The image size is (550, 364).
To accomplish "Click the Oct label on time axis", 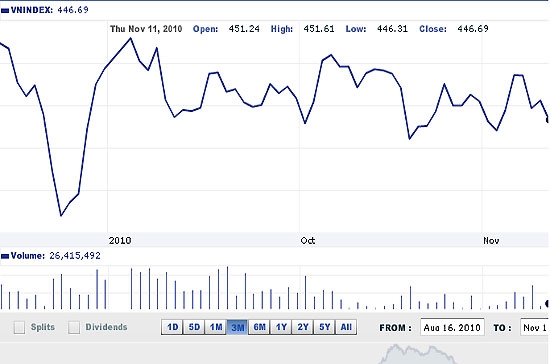I will [x=308, y=241].
